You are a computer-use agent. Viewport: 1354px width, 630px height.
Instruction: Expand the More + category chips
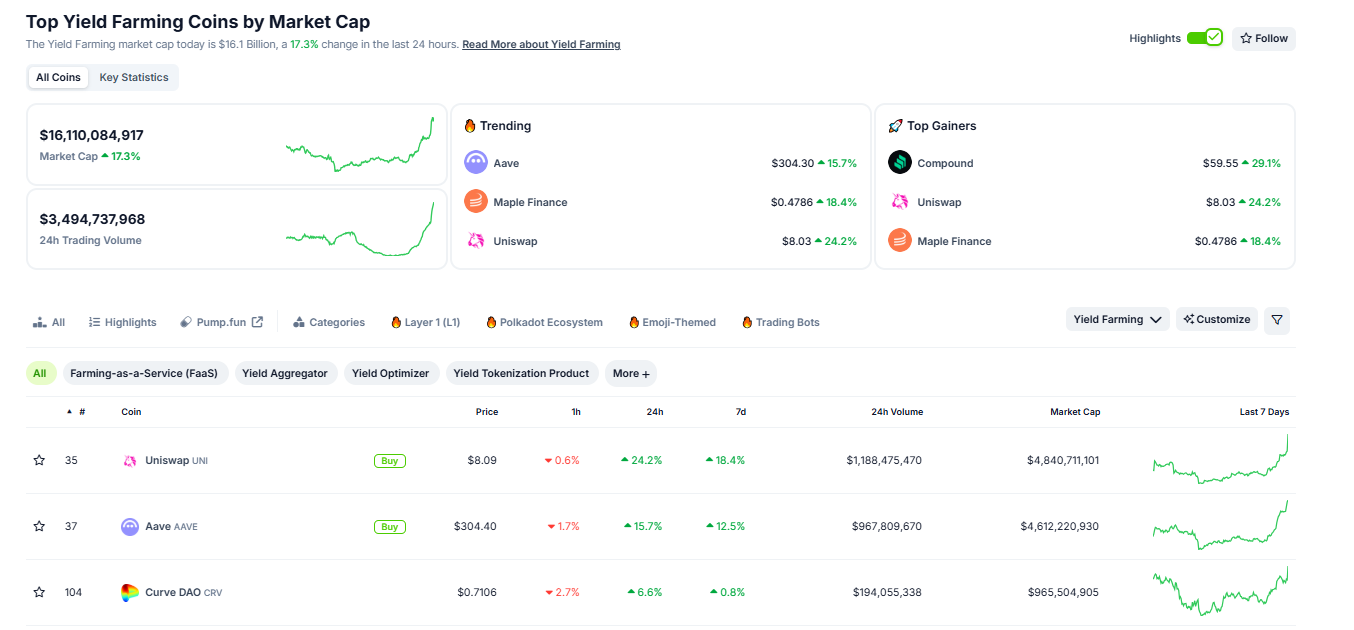[631, 373]
